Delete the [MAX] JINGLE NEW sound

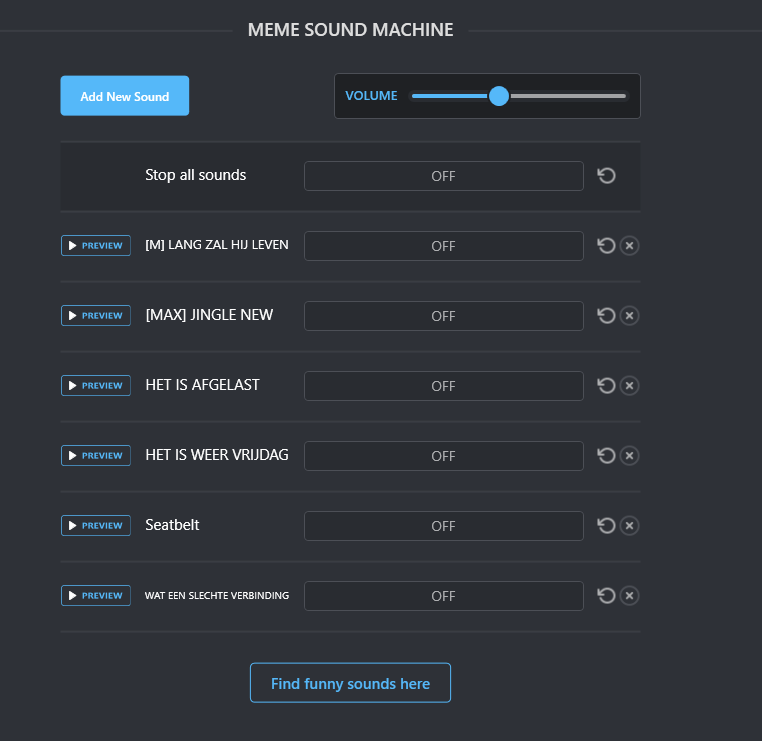coord(629,316)
